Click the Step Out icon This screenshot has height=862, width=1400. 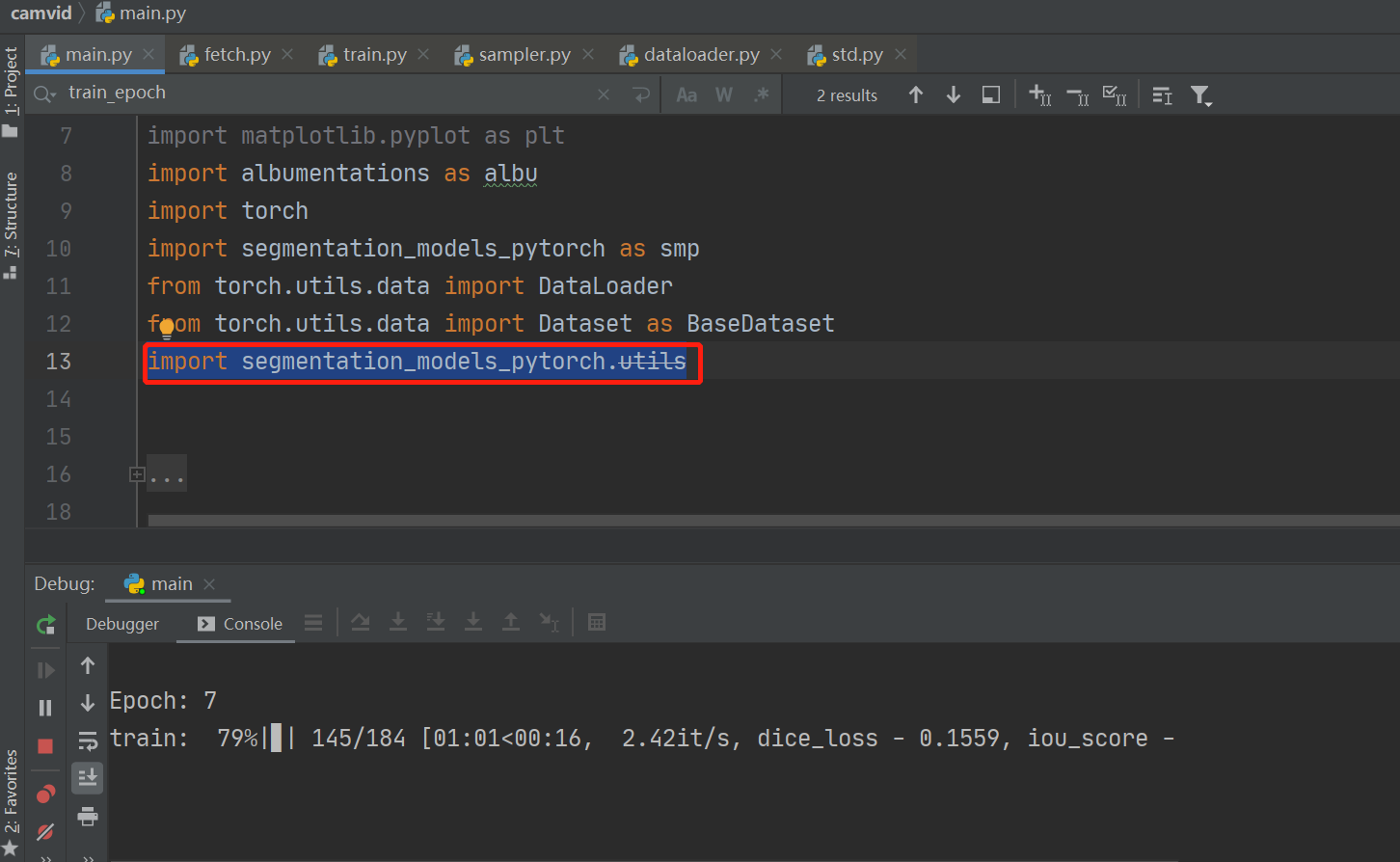pos(511,622)
